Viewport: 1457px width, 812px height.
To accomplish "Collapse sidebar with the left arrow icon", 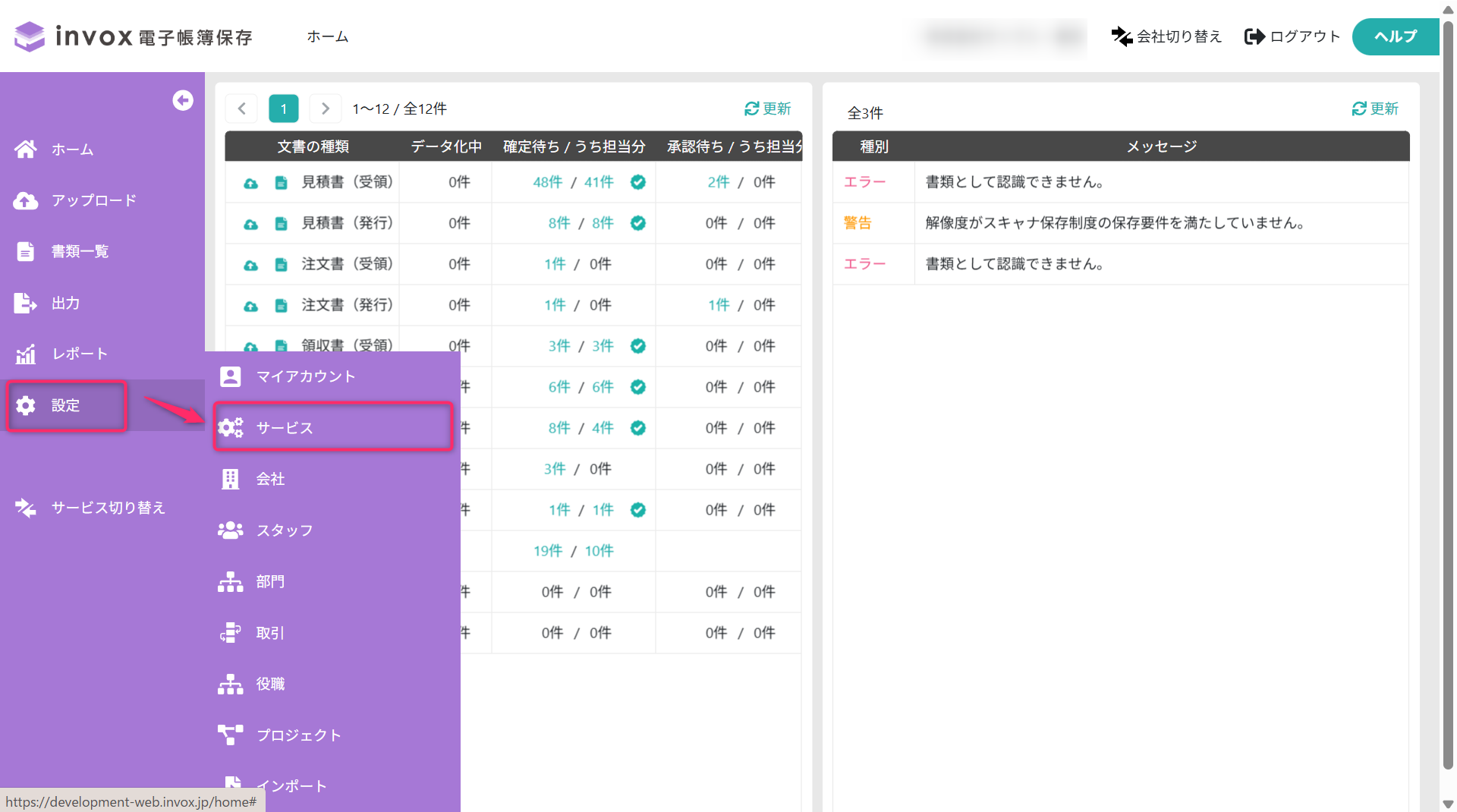I will [183, 100].
